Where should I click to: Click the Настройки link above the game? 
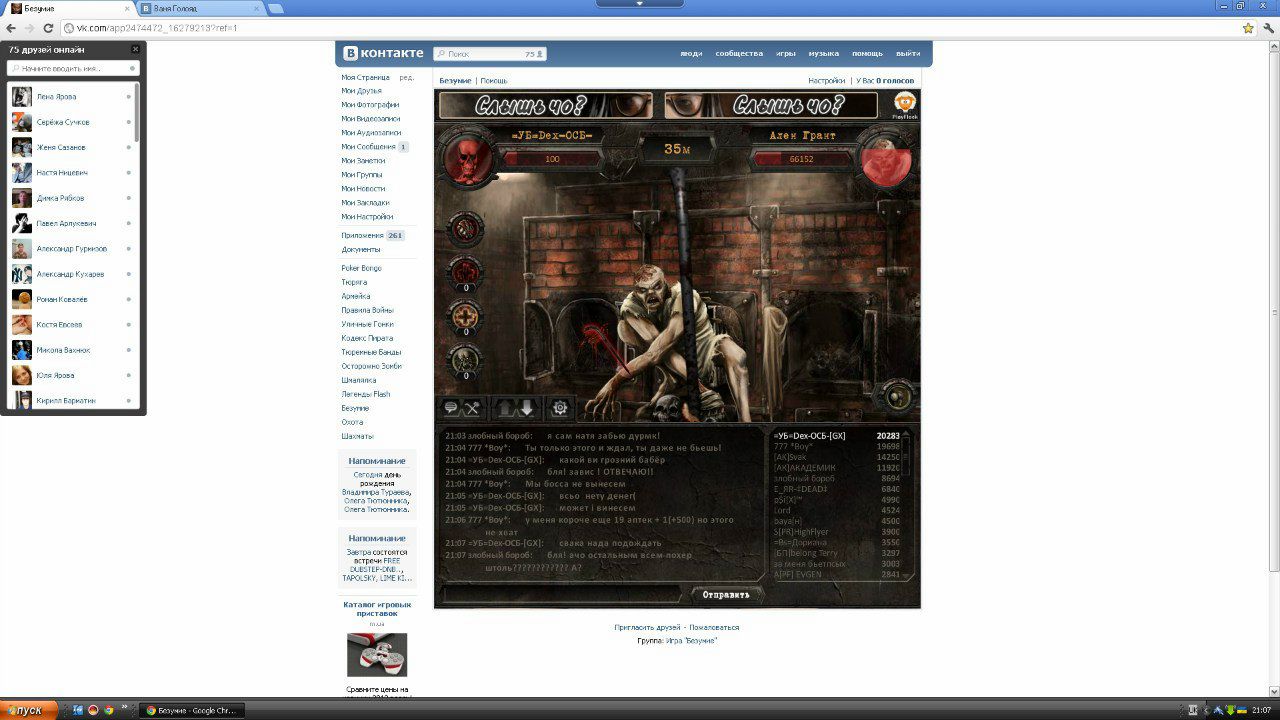click(x=826, y=81)
